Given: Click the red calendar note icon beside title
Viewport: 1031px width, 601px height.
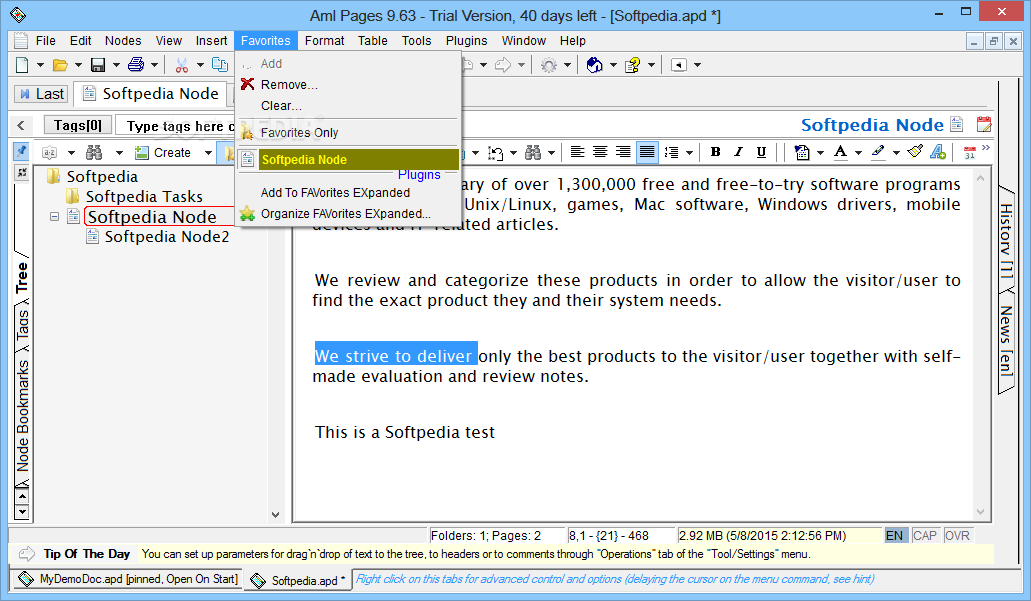Looking at the screenshot, I should (x=984, y=124).
